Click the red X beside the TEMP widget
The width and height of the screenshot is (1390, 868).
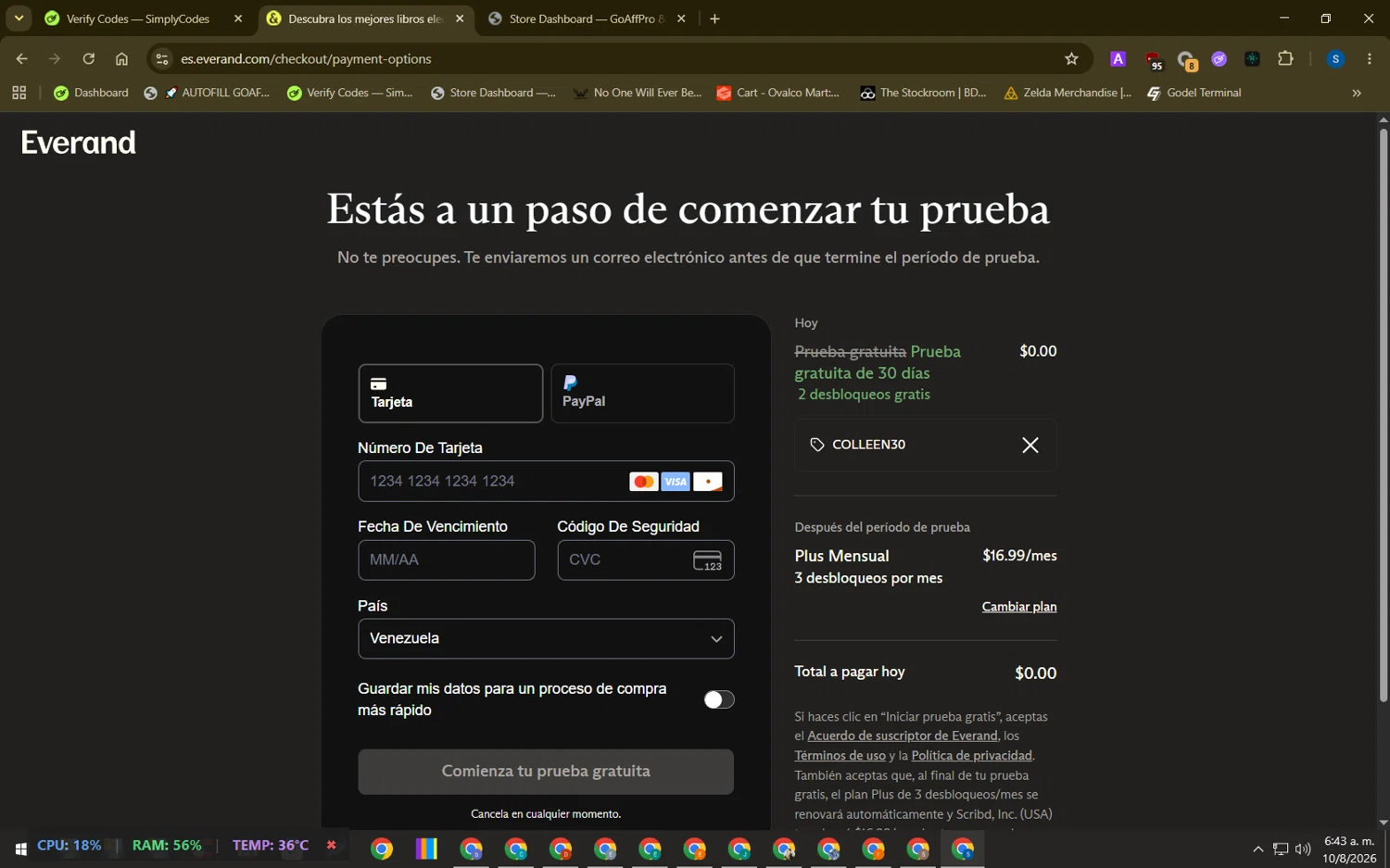(331, 845)
